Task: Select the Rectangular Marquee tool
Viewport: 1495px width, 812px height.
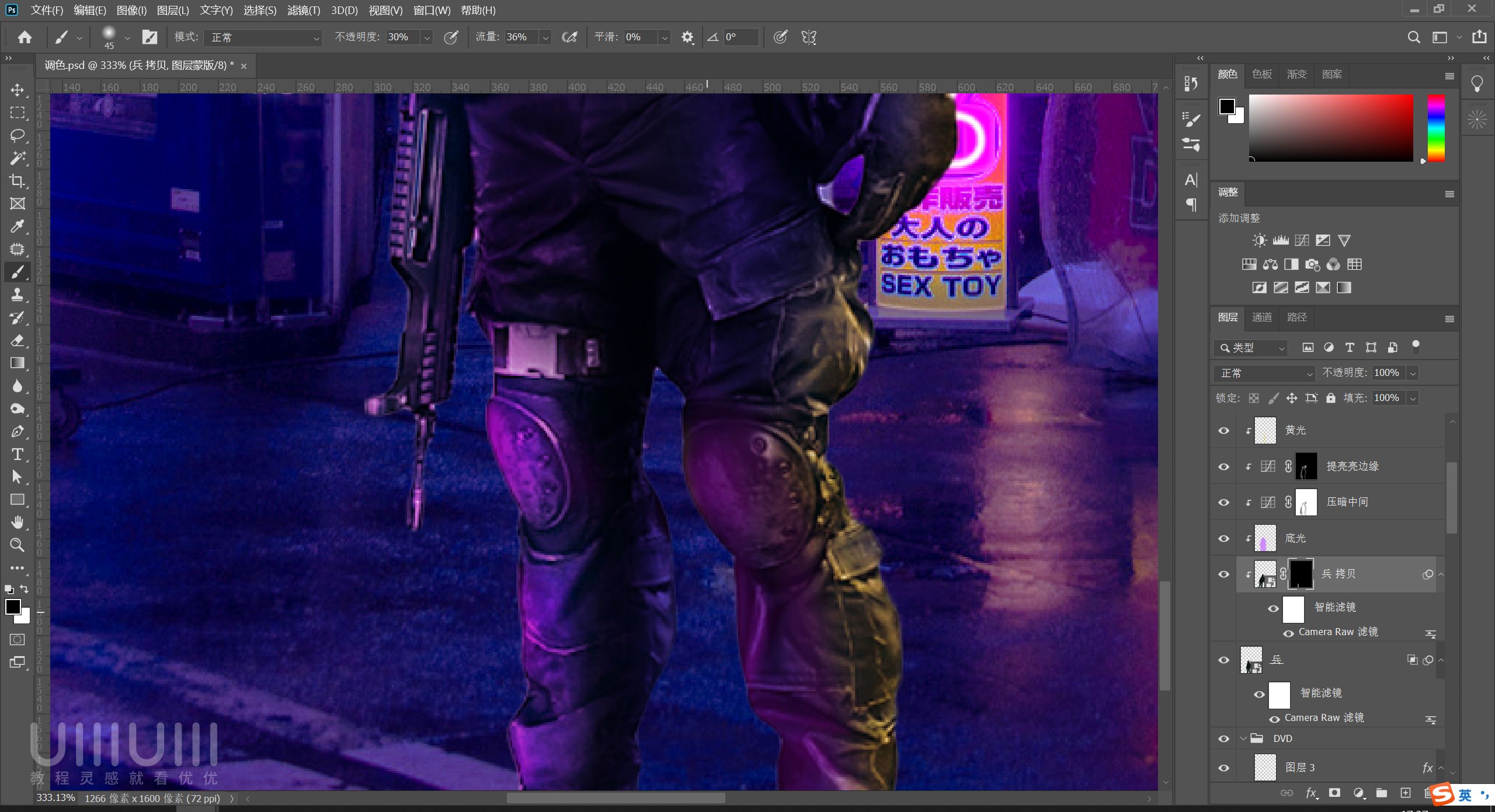Action: point(18,113)
